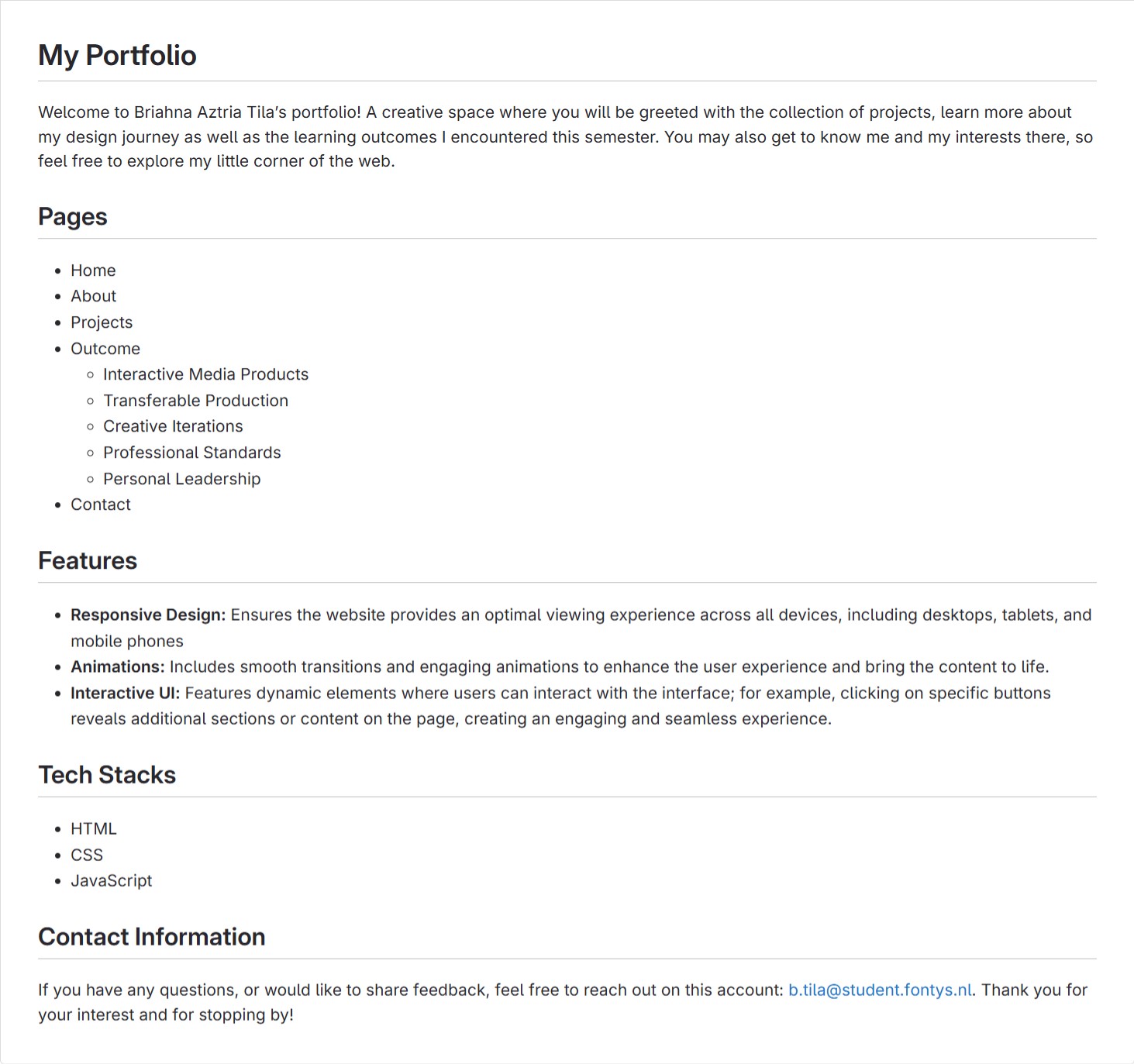Click the Tech Stacks heading

107,775
